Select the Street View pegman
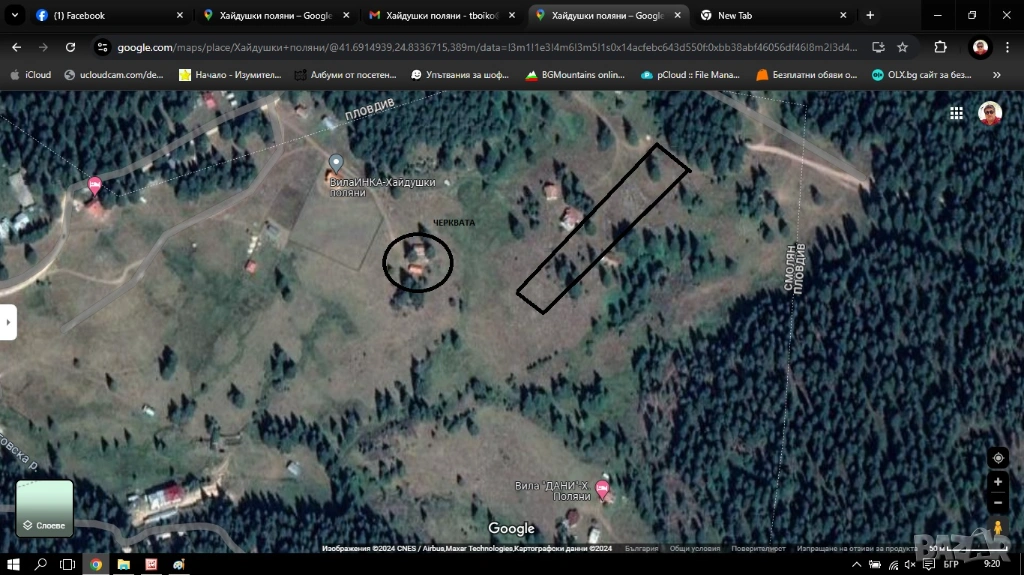This screenshot has width=1024, height=575. [x=997, y=529]
